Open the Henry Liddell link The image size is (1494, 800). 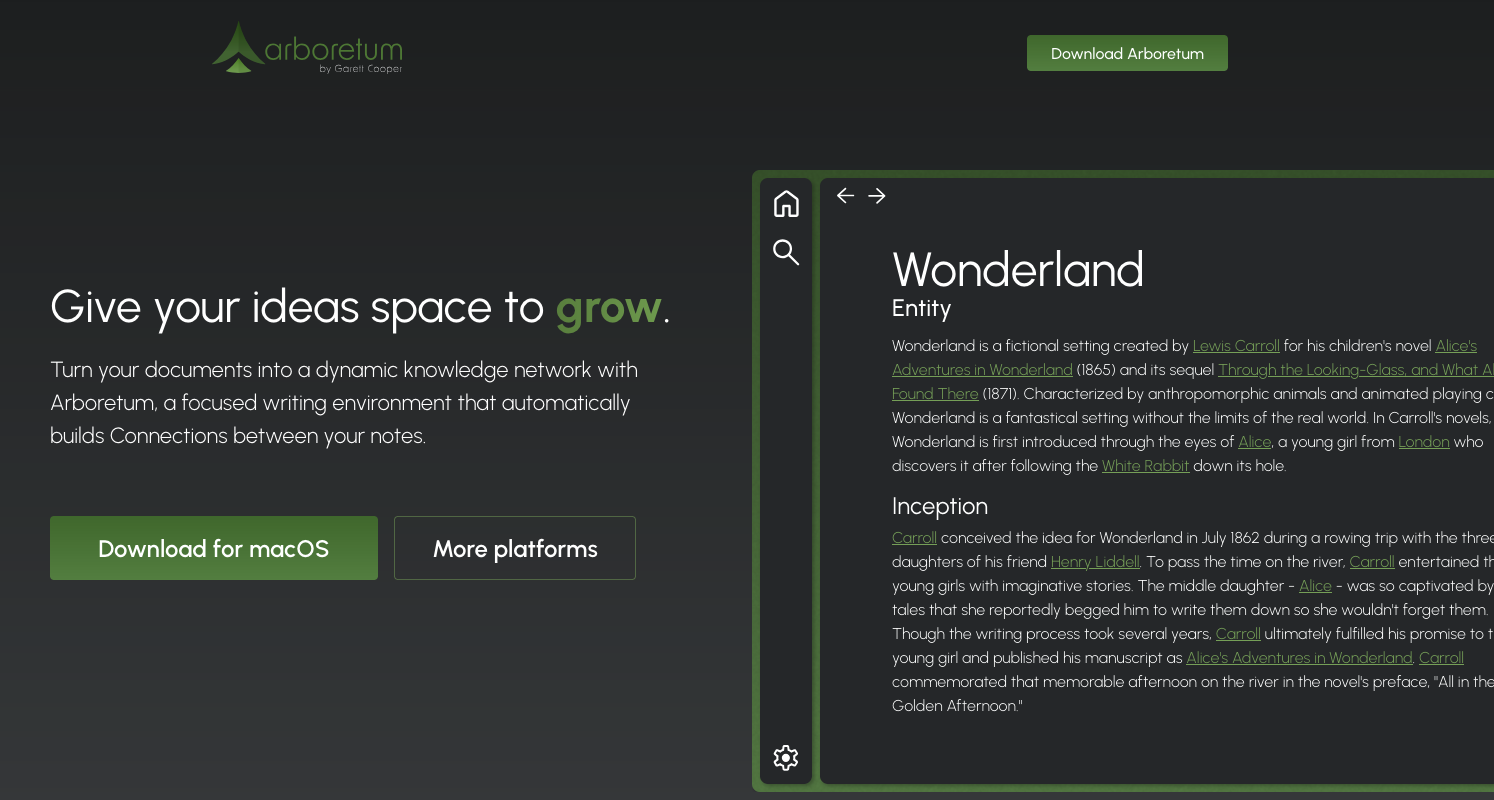tap(1095, 562)
